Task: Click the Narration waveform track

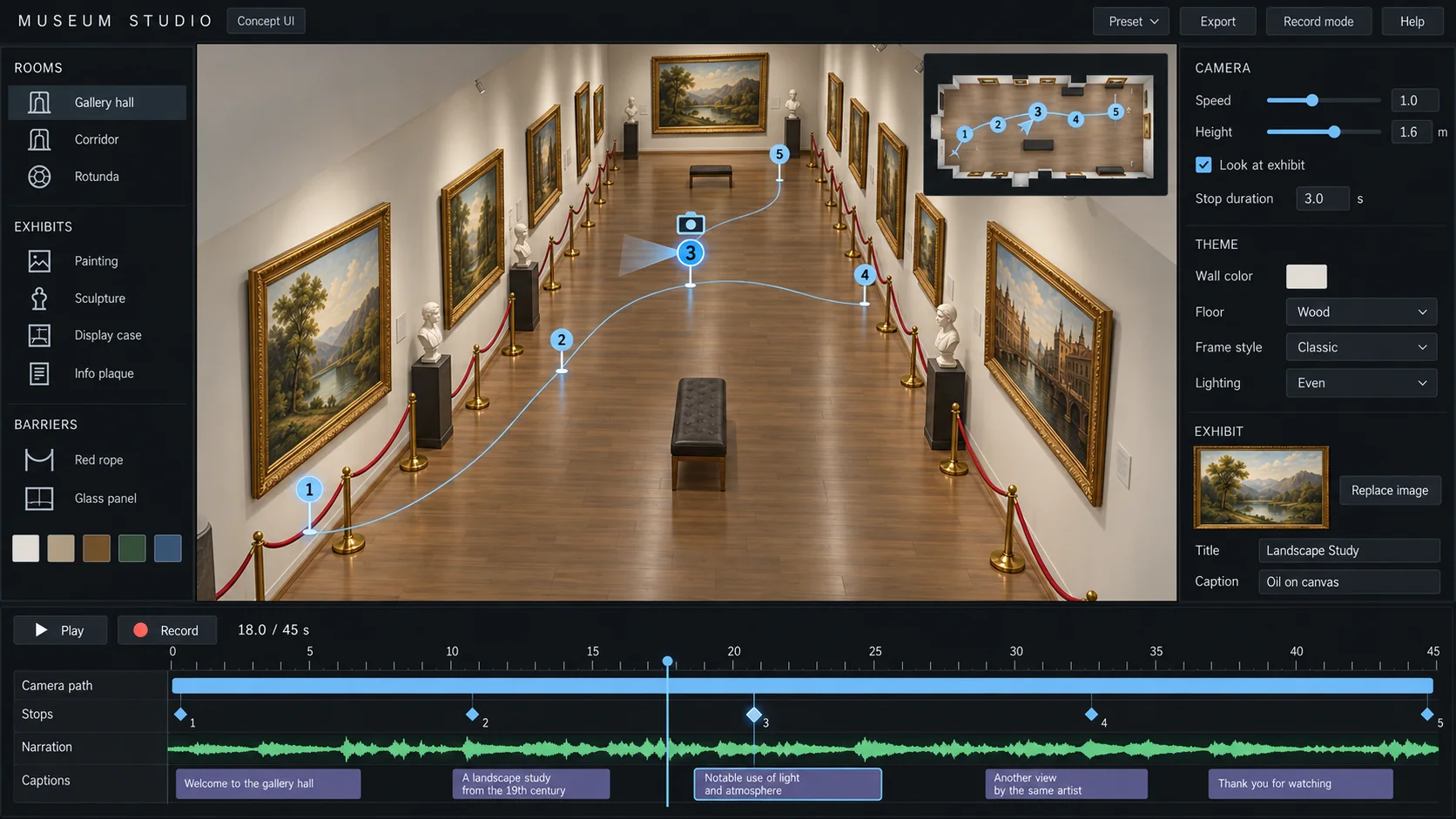Action: point(802,748)
